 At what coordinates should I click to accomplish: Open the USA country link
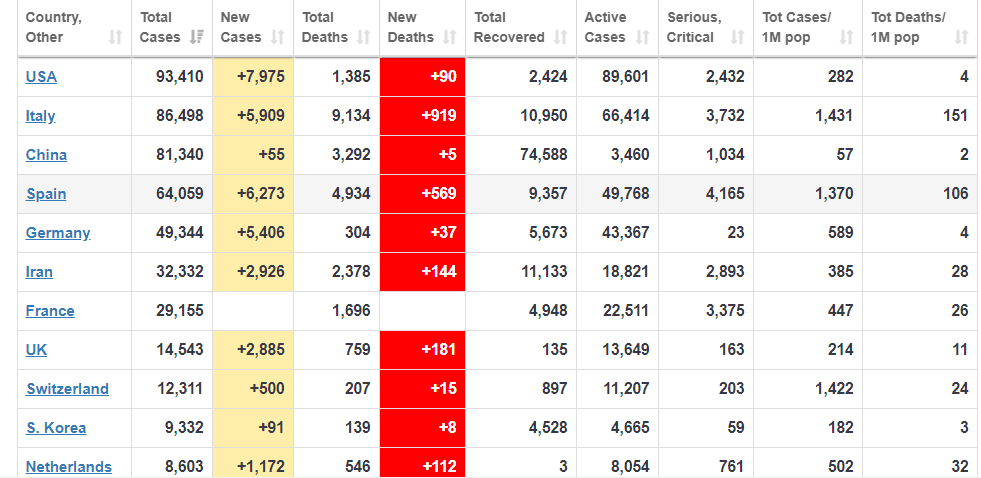41,77
